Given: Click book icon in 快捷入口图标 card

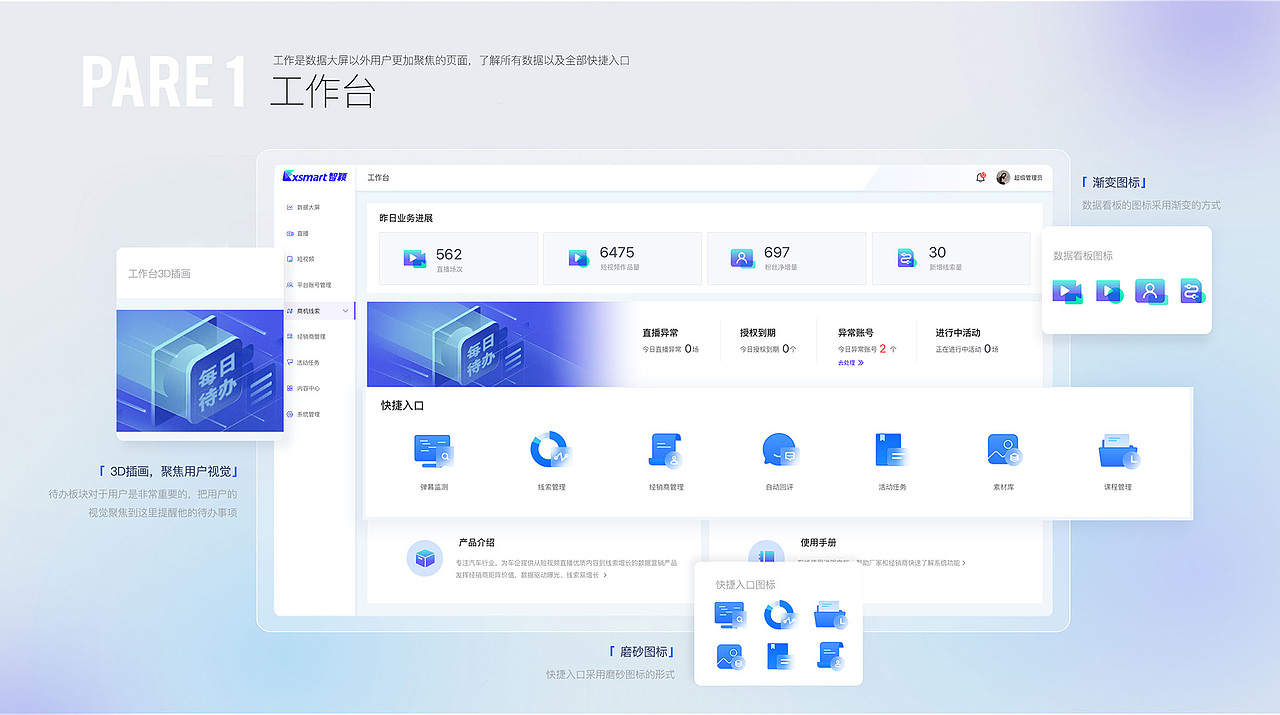Looking at the screenshot, I should [780, 656].
